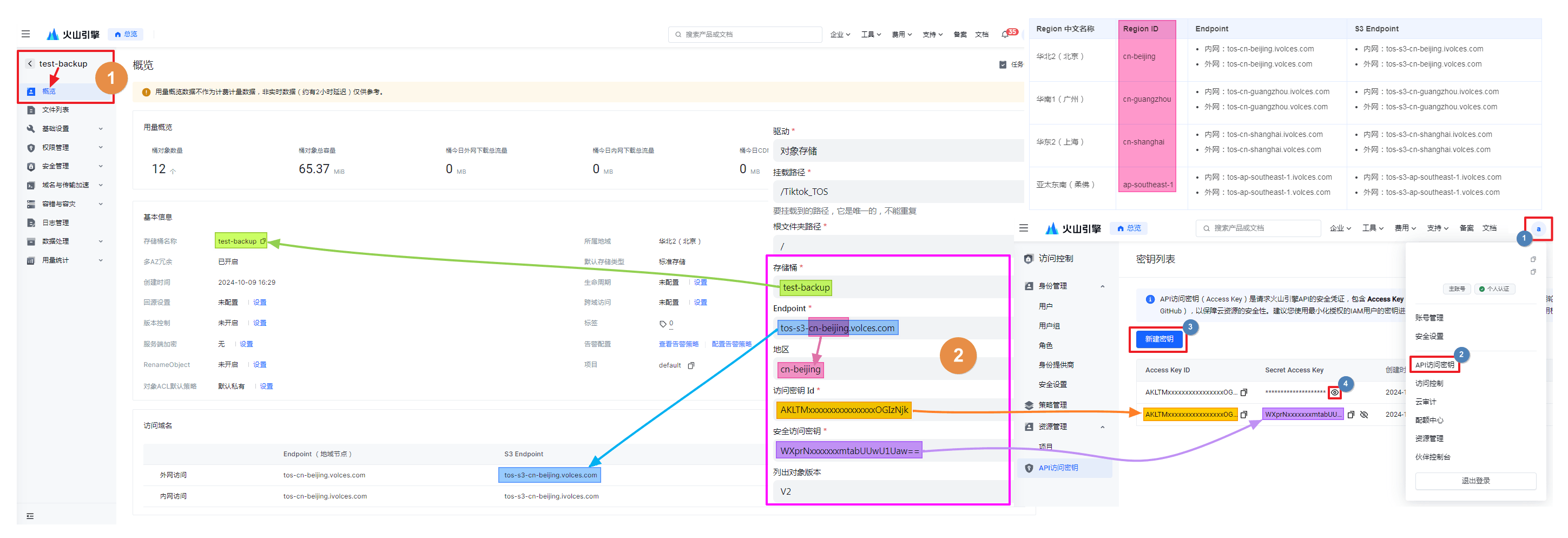Click the highlighted cn-beijing region field

pos(800,370)
